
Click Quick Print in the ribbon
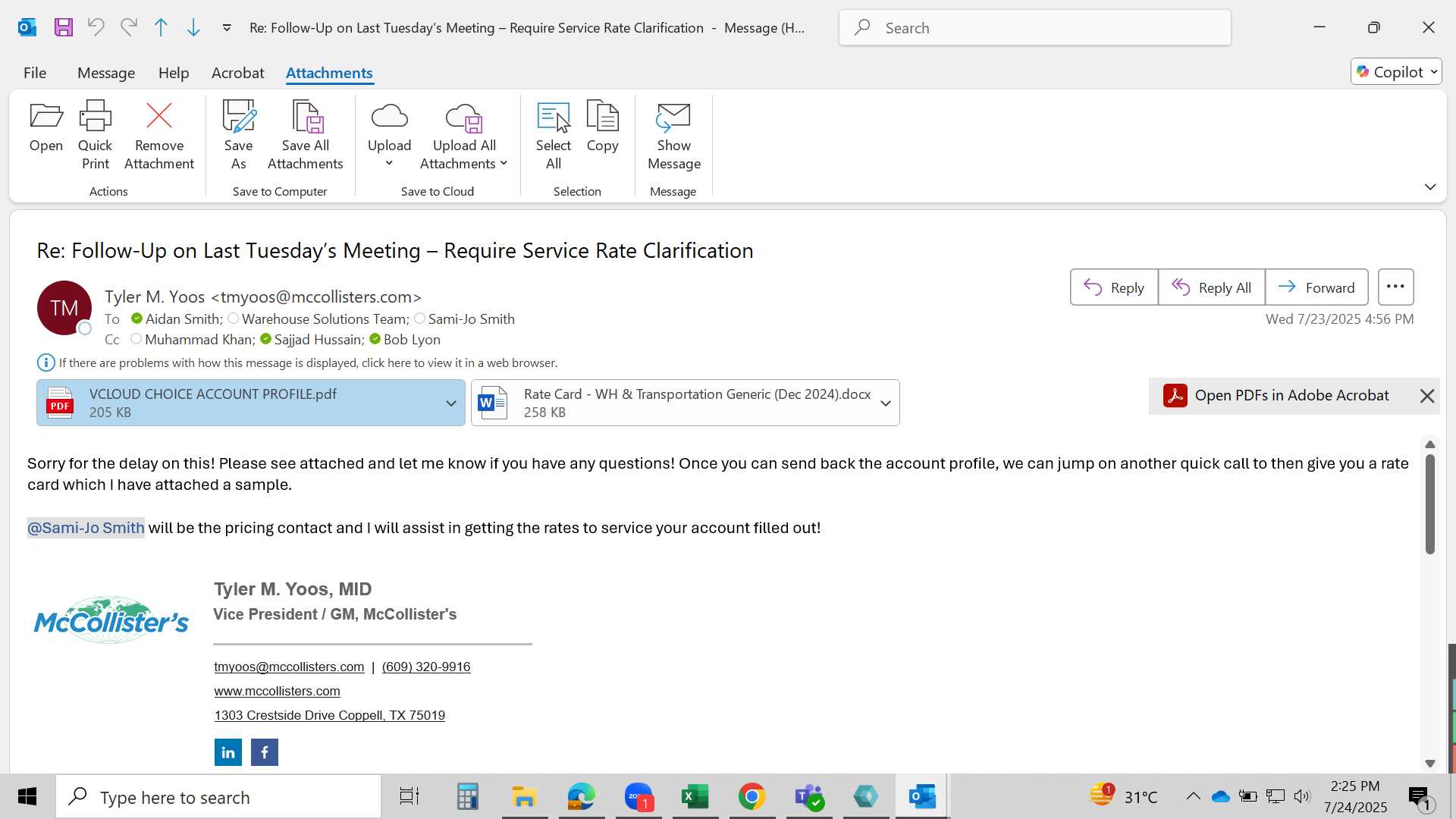coord(95,135)
